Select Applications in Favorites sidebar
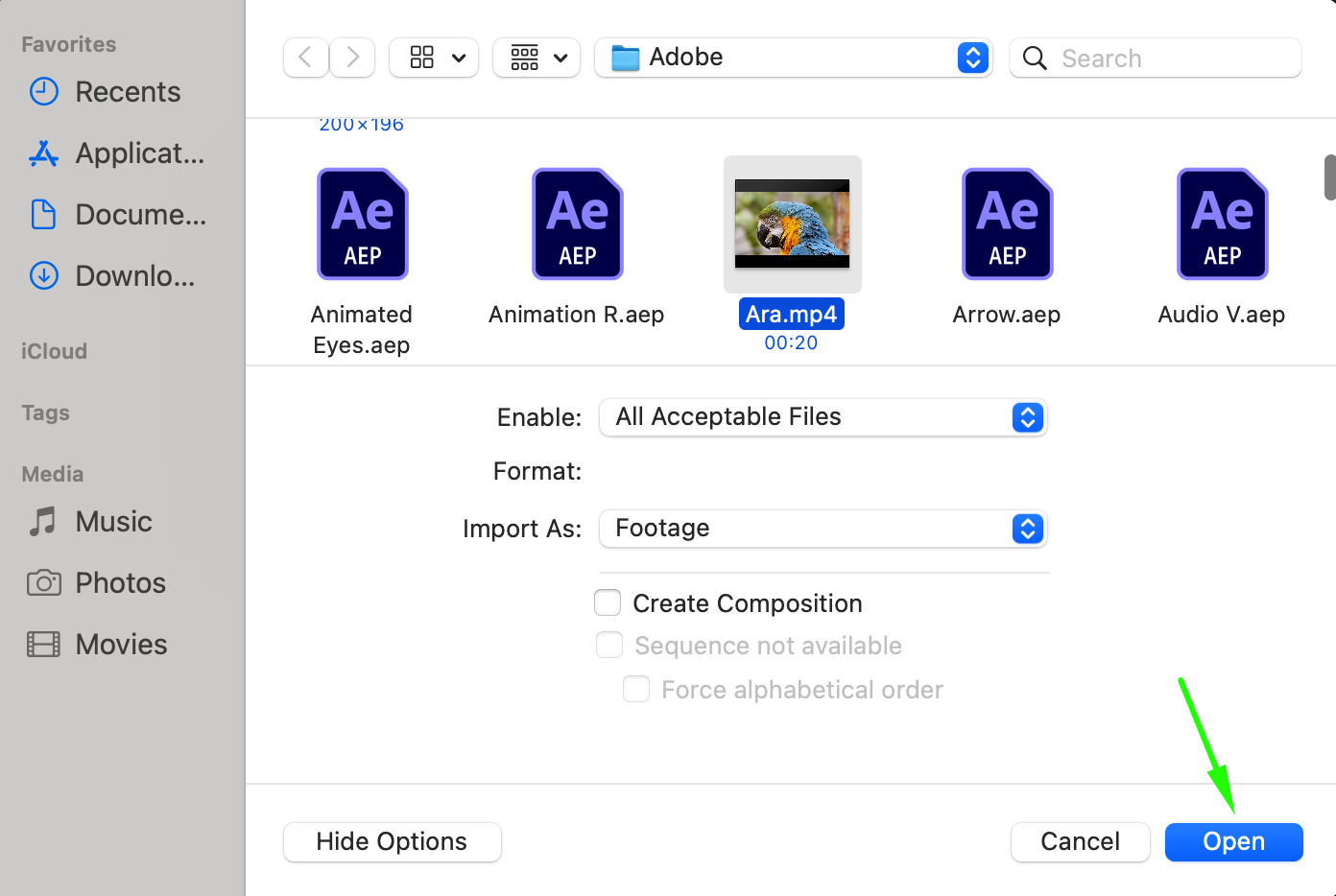 117,153
